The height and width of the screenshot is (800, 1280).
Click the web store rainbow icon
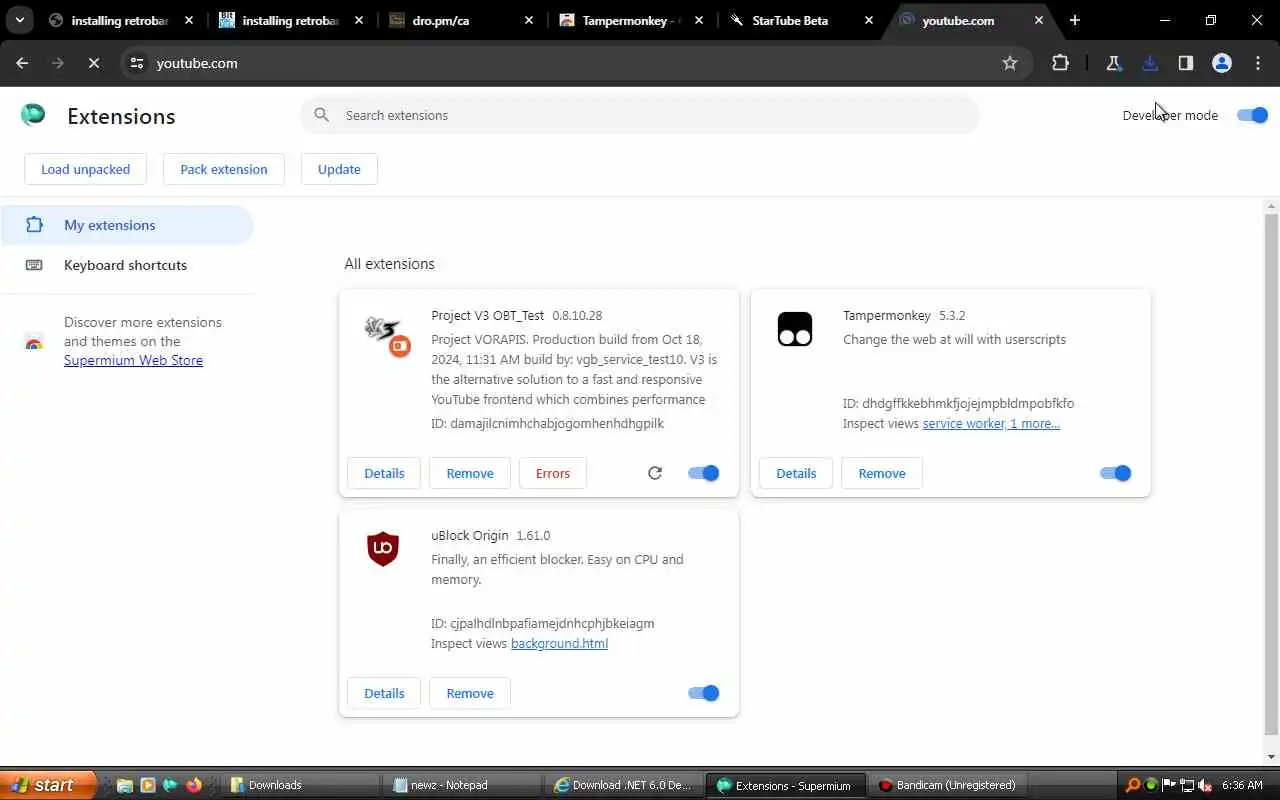pyautogui.click(x=33, y=342)
